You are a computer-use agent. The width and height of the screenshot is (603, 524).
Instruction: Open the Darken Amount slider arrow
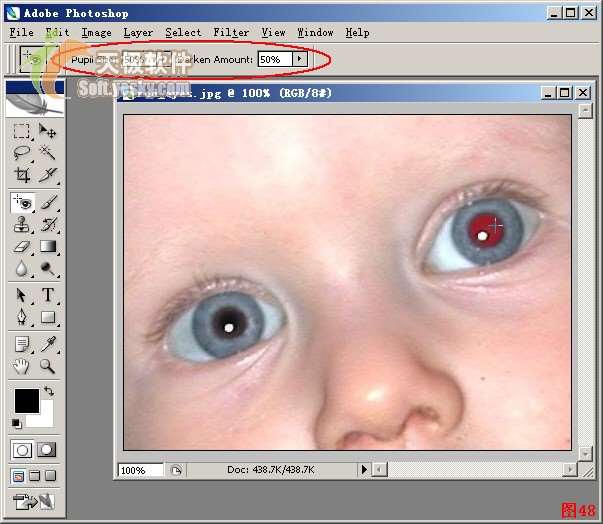(299, 60)
